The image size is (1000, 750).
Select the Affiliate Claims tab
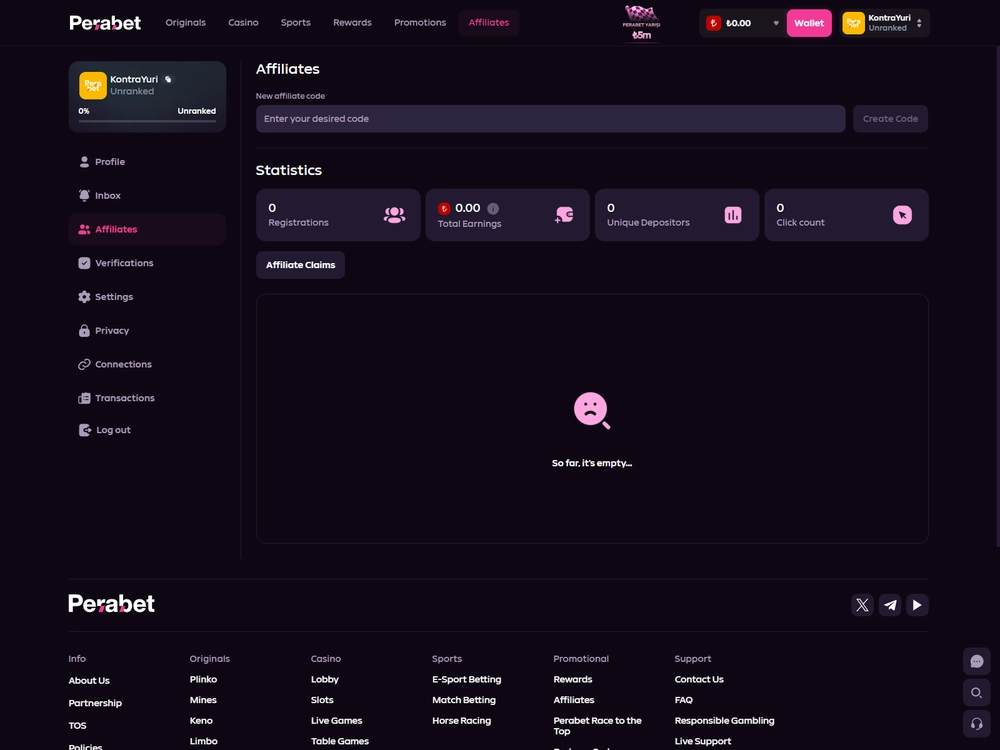(x=300, y=265)
